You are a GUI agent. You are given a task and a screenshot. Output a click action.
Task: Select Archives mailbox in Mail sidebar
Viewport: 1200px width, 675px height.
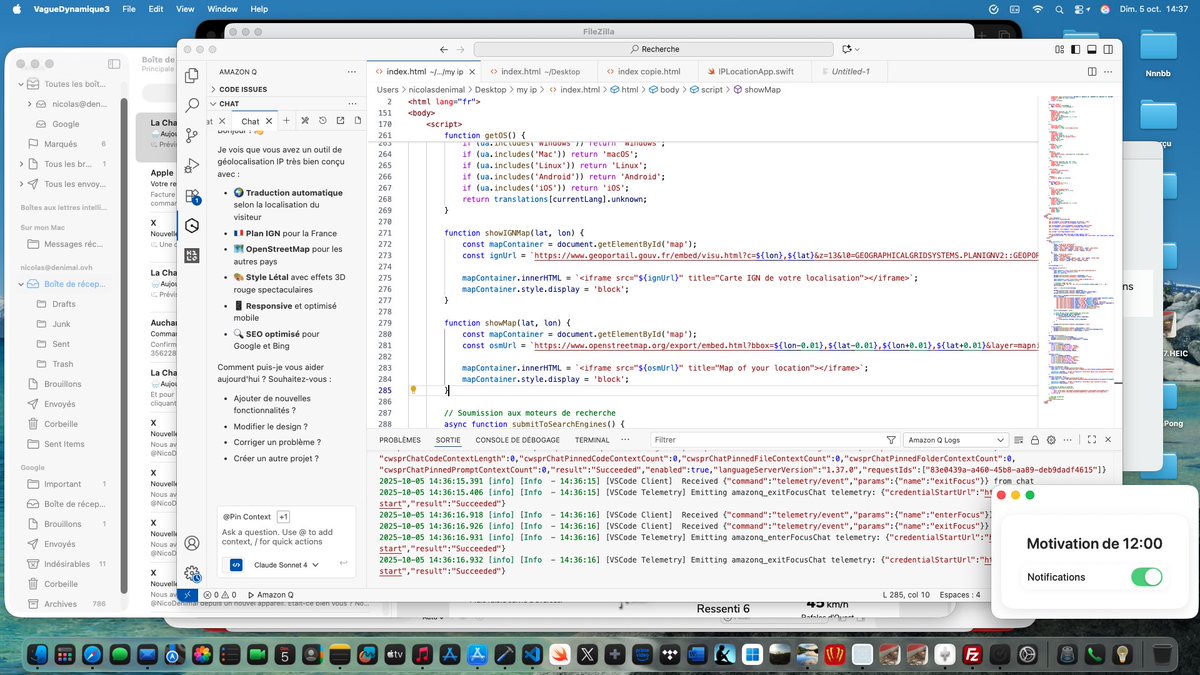[67, 604]
